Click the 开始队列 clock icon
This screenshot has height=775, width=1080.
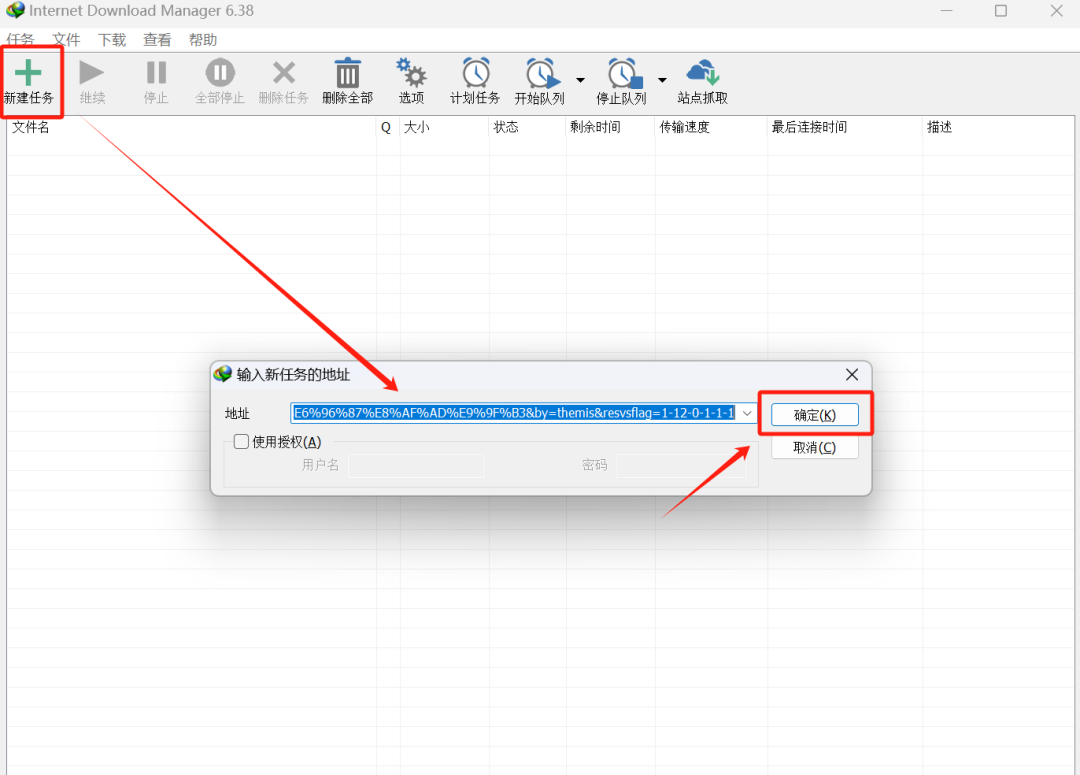543,74
